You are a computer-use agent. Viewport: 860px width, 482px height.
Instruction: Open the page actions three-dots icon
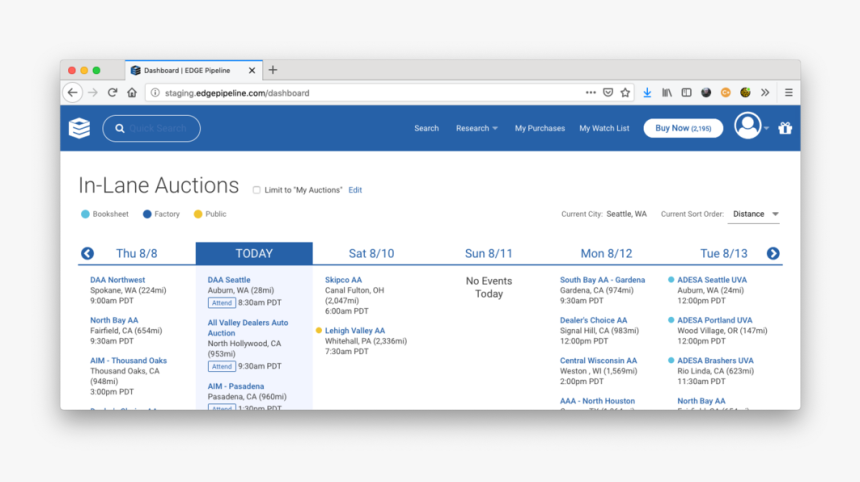[590, 93]
